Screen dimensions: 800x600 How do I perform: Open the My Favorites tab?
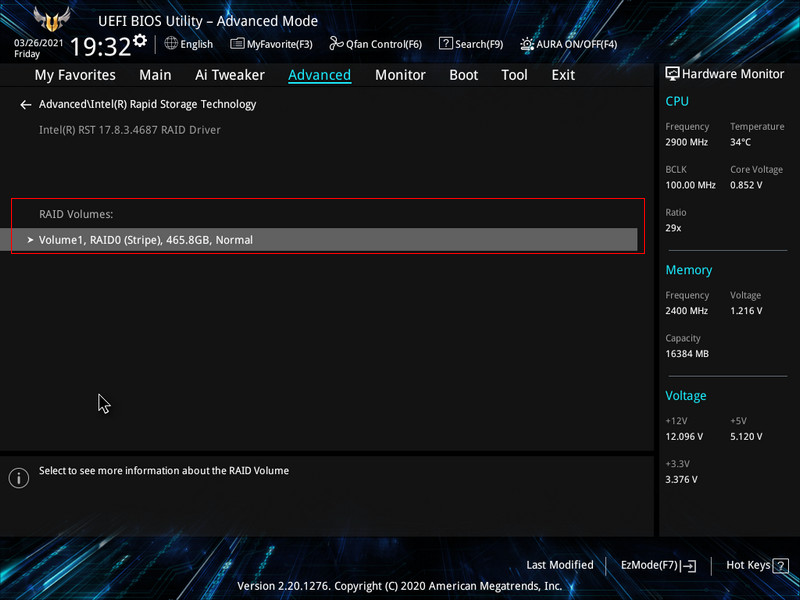pos(75,75)
